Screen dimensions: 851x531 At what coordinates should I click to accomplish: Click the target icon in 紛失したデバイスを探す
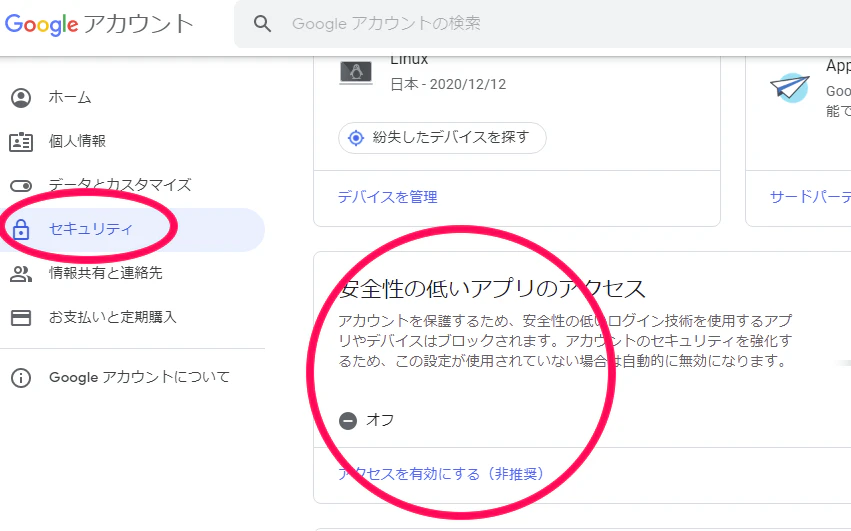pos(356,138)
